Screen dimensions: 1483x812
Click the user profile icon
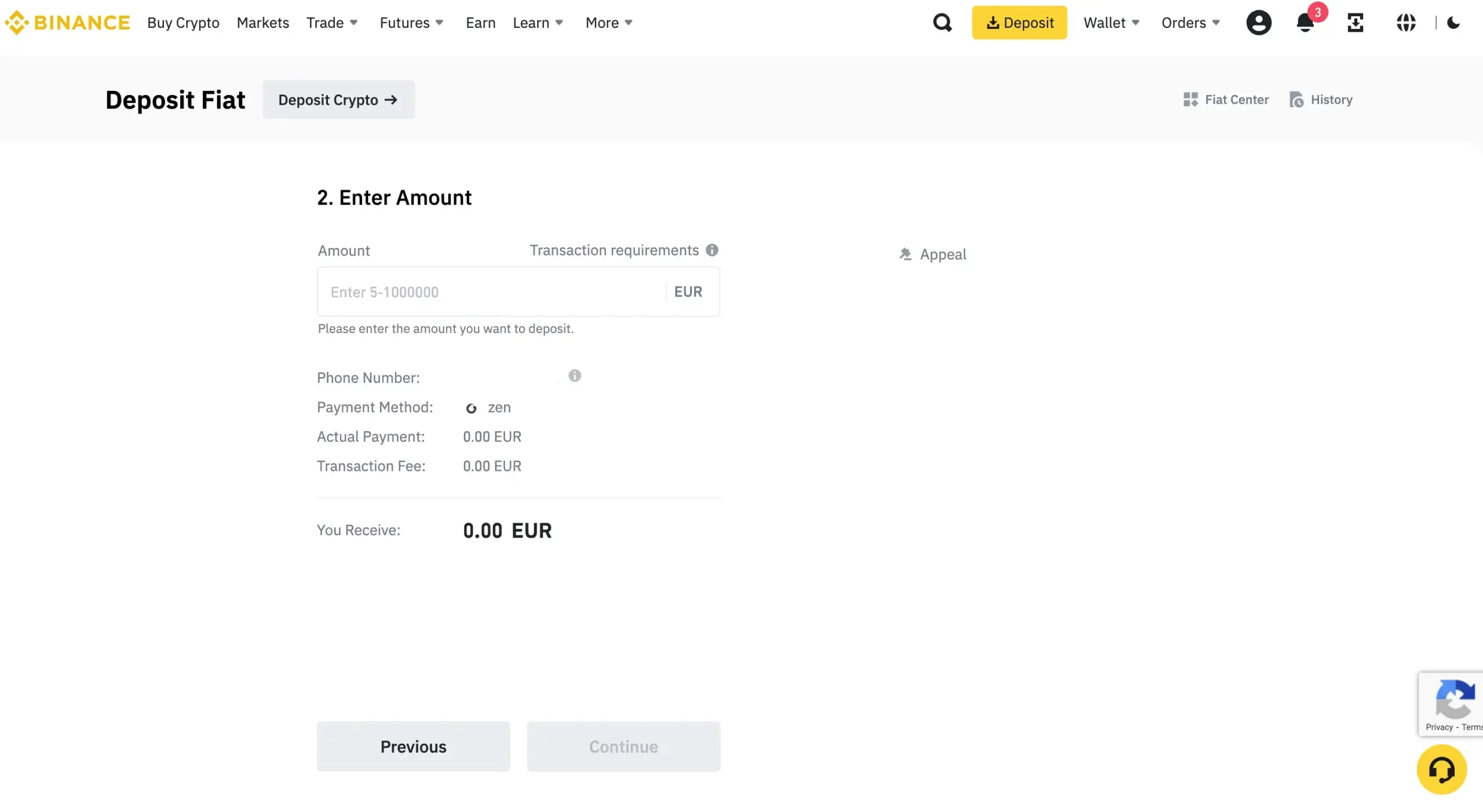pos(1258,22)
